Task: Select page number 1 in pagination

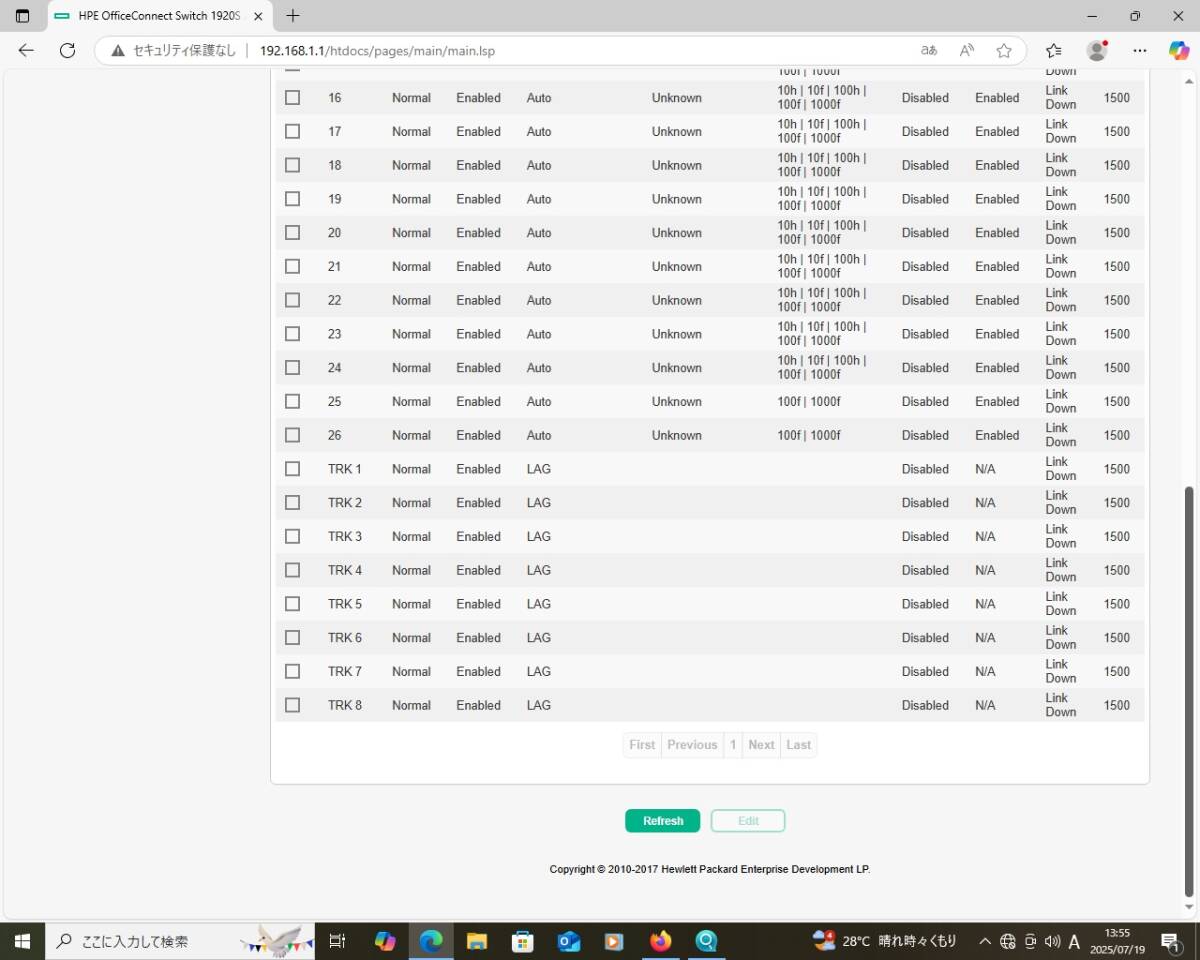Action: click(733, 745)
